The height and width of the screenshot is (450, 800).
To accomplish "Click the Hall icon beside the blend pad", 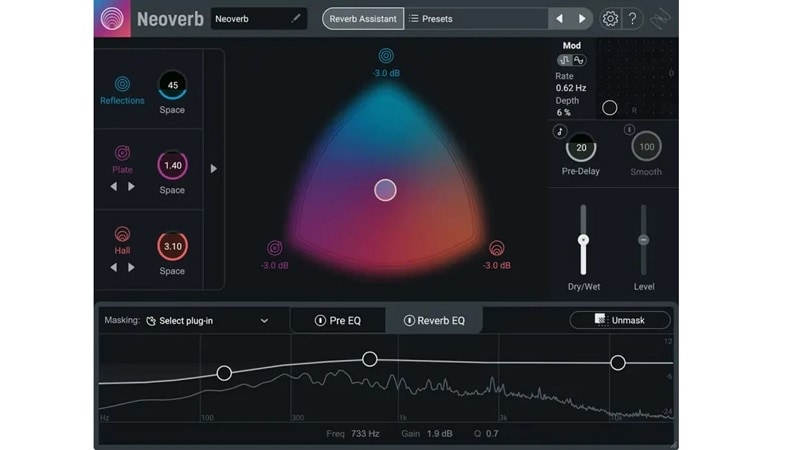I will [496, 248].
